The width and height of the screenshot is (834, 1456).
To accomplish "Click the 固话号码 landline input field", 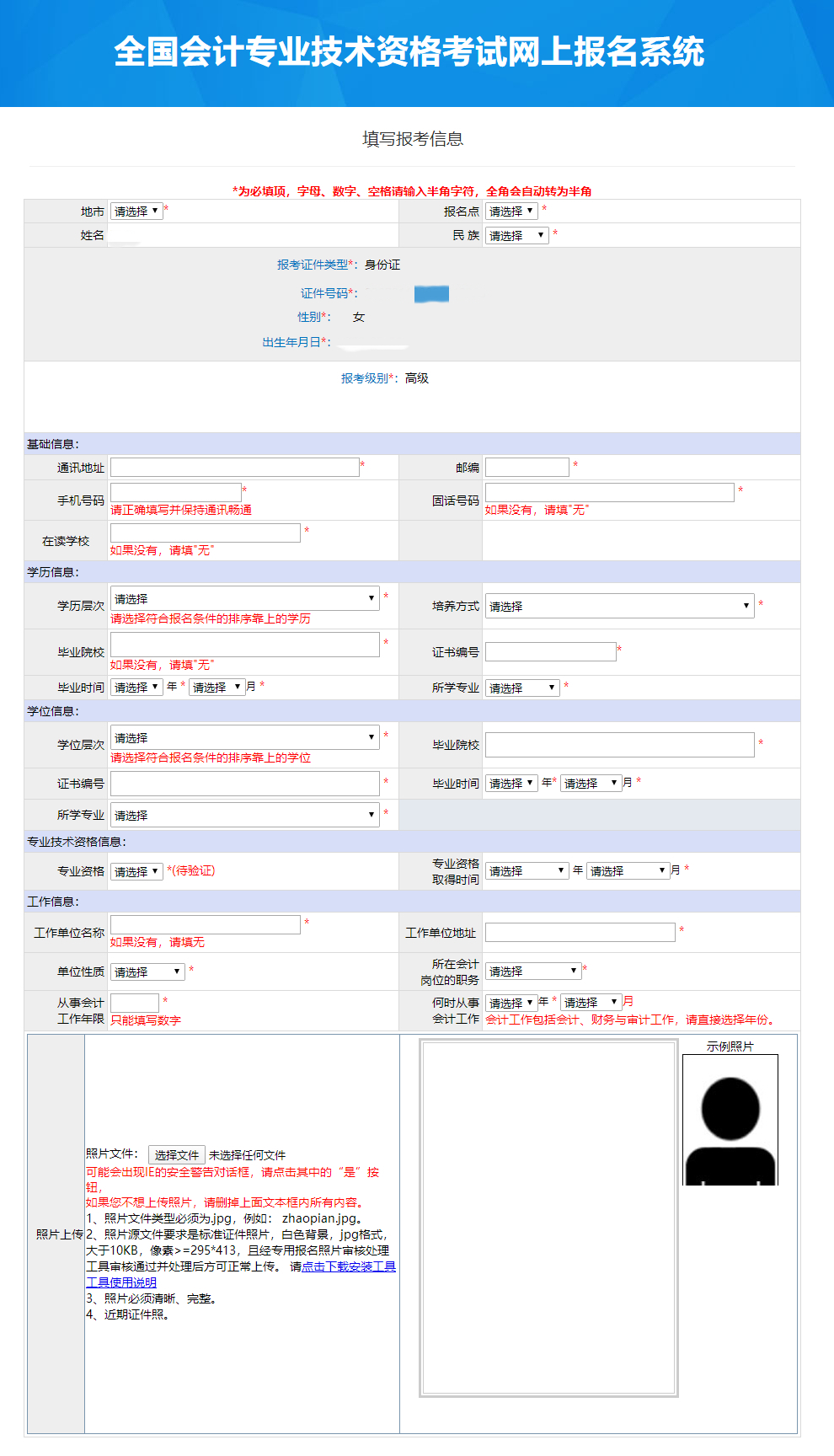I will point(609,492).
